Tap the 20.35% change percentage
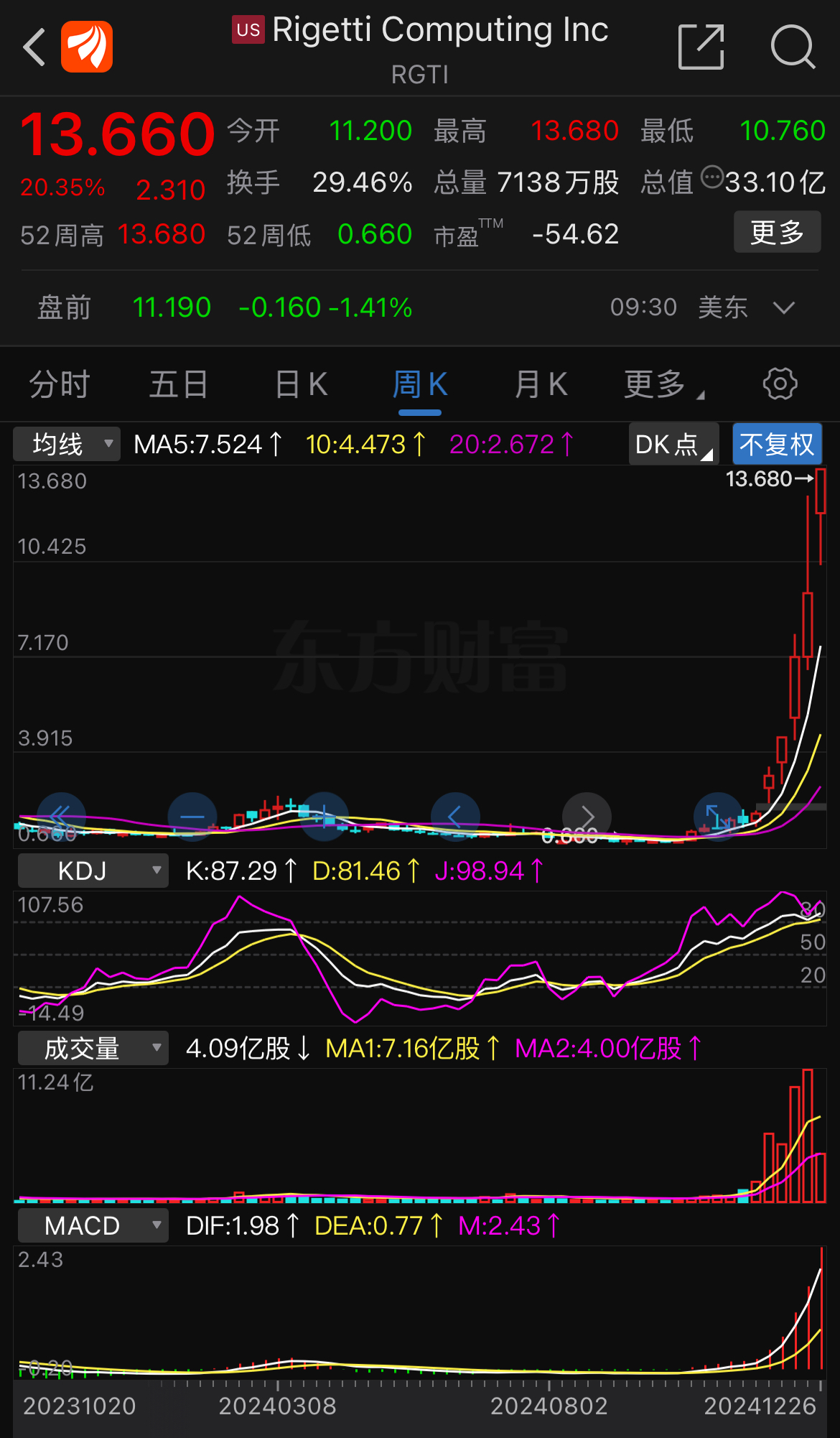This screenshot has width=840, height=1438. pos(62,187)
